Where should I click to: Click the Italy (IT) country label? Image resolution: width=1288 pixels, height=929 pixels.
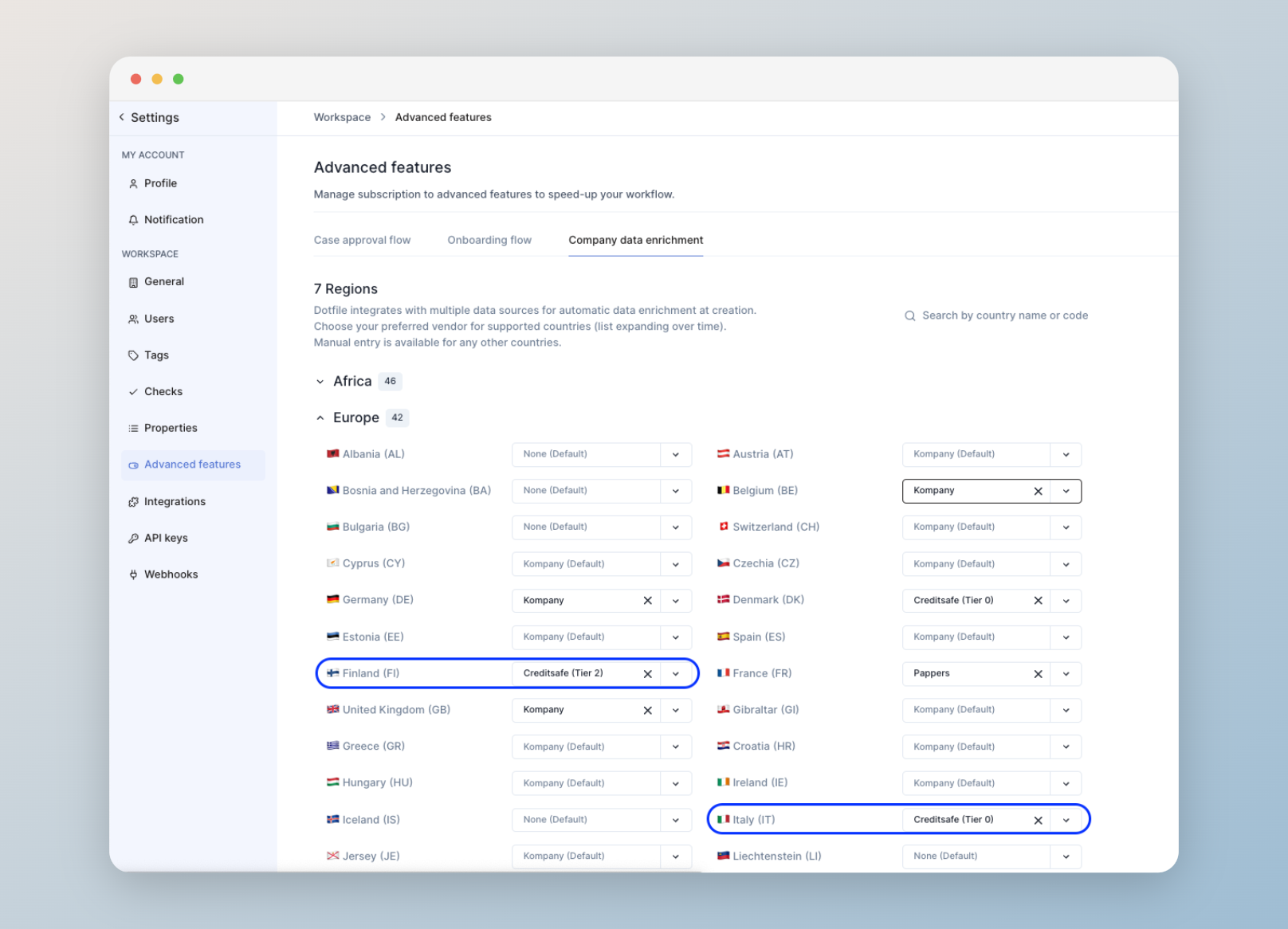[754, 820]
